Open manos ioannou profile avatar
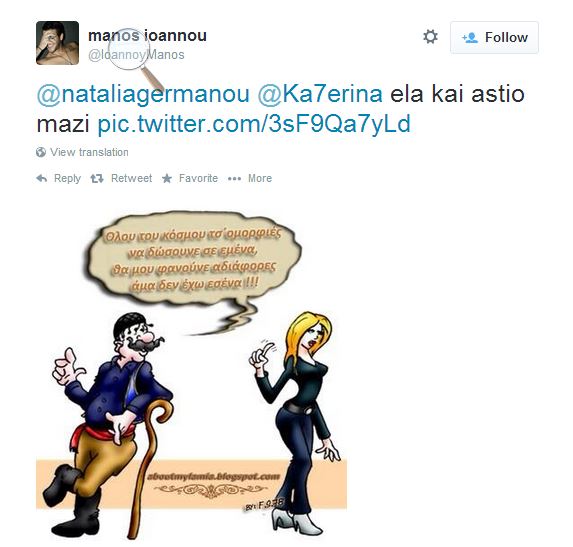The width and height of the screenshot is (573, 547). 57,43
